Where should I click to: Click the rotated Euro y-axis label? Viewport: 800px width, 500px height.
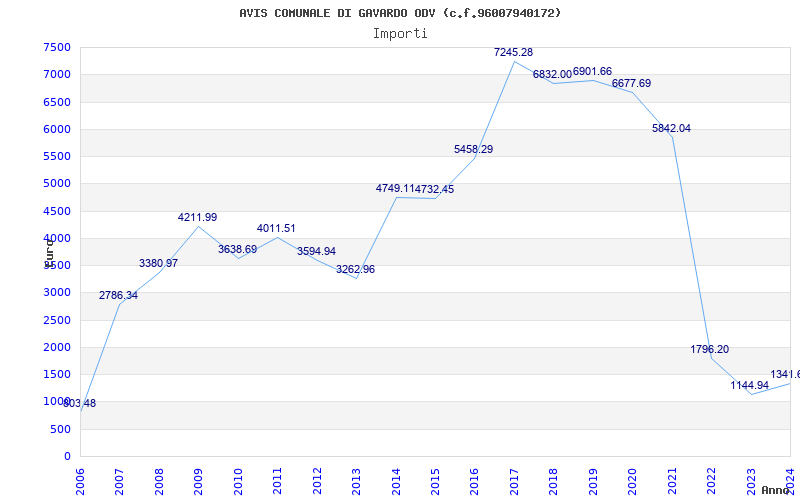coord(49,252)
